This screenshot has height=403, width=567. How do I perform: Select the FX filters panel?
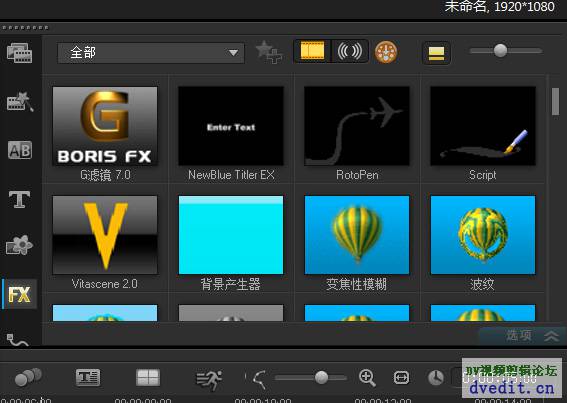coord(20,294)
